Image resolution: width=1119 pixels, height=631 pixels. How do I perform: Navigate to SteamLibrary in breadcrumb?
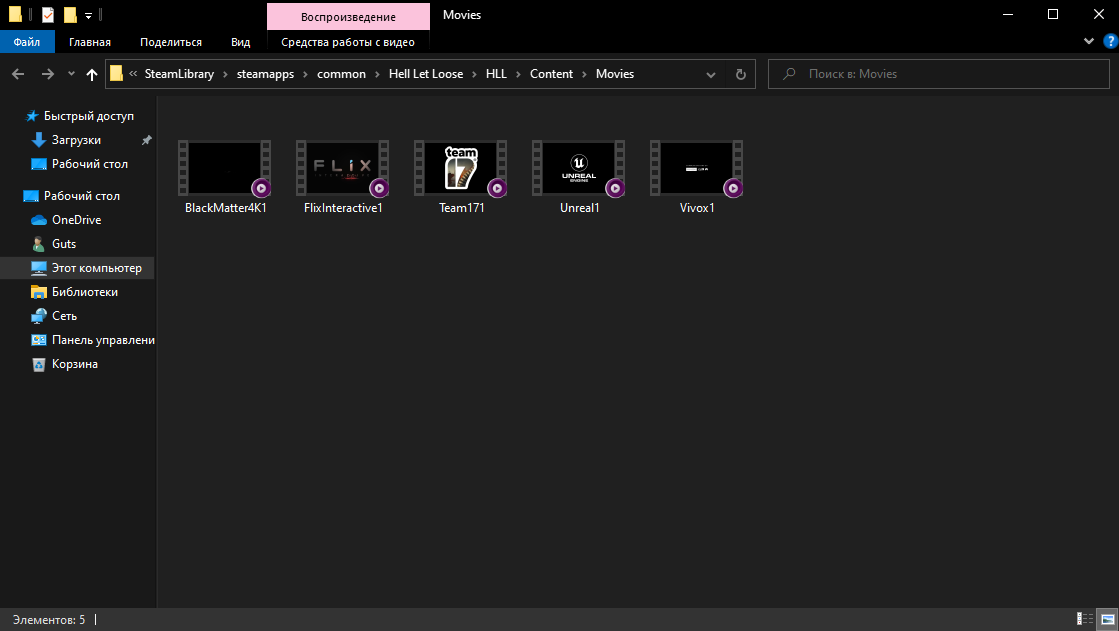click(x=179, y=74)
